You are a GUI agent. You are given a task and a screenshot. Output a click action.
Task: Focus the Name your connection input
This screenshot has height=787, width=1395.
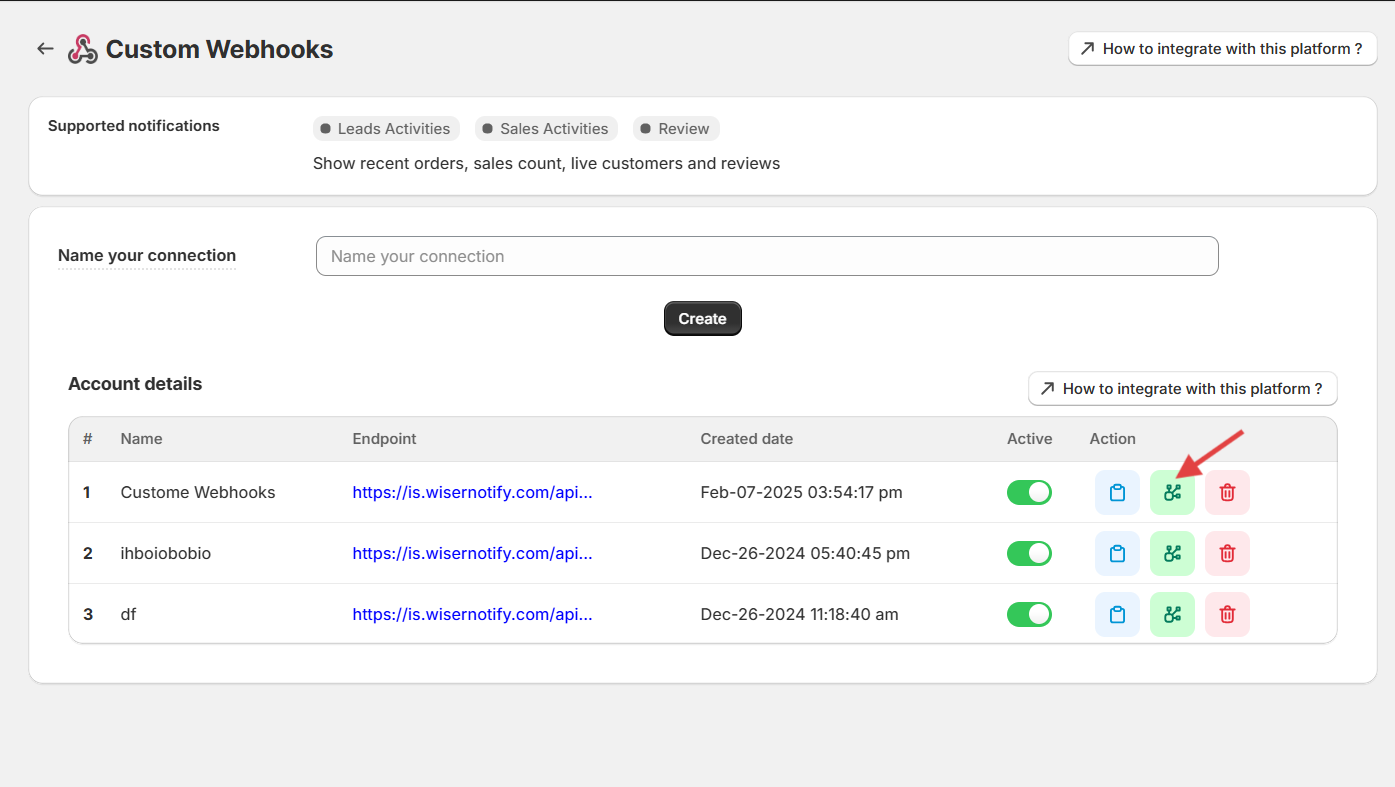coord(767,256)
